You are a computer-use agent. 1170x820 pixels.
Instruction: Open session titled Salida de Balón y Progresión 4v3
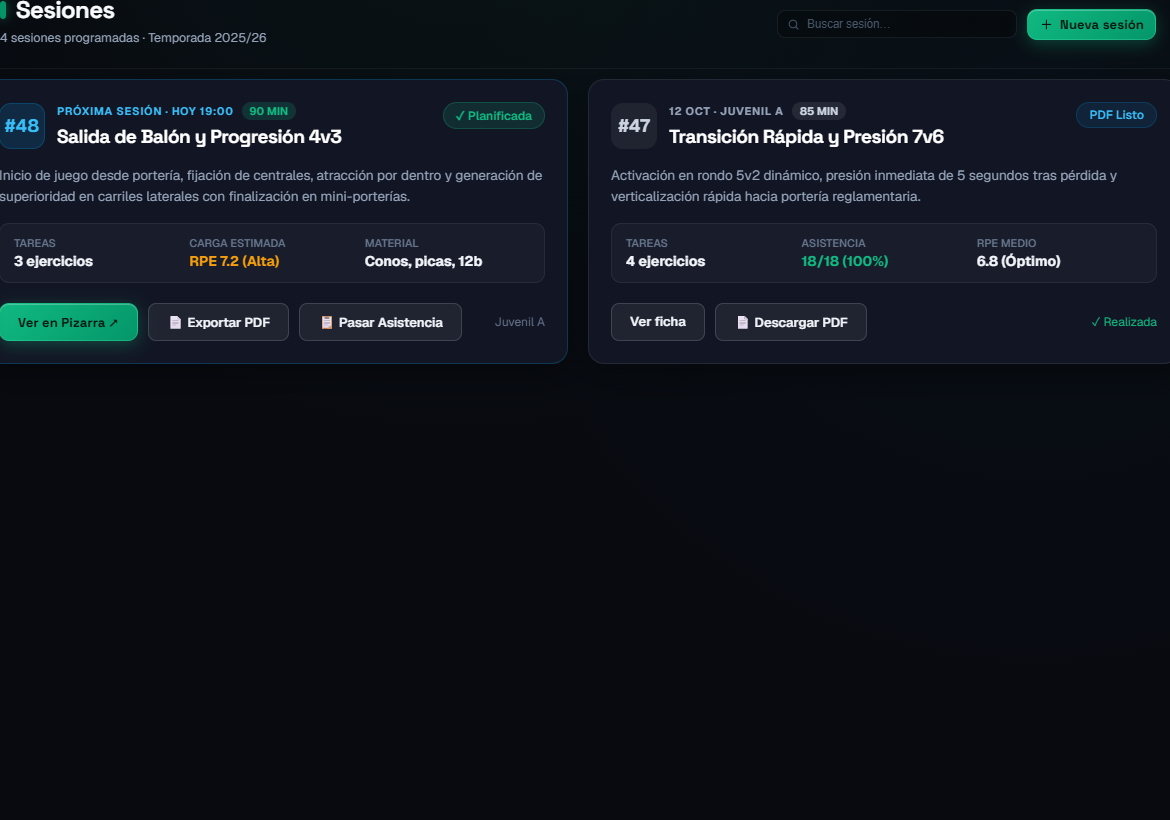pos(199,137)
